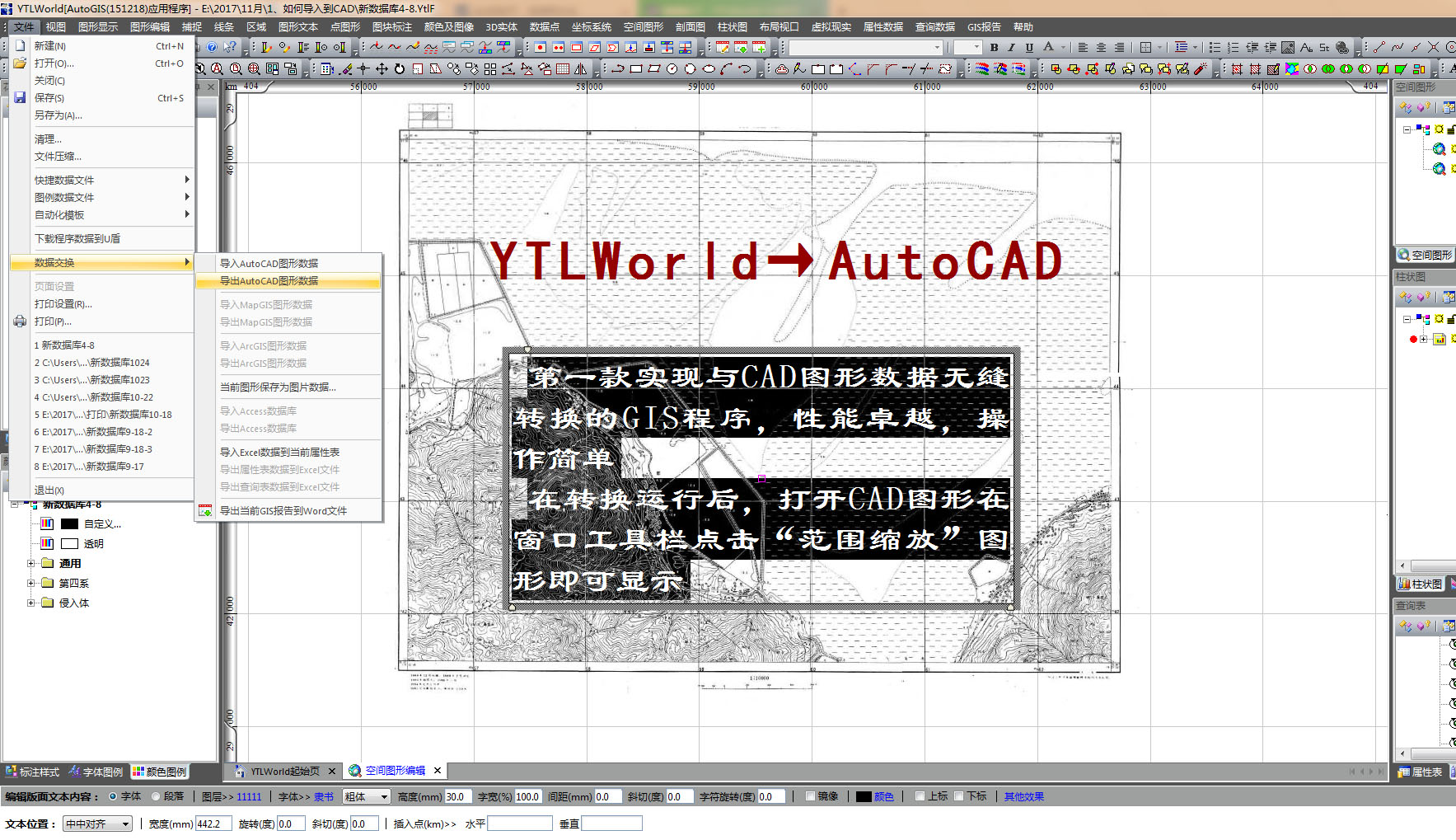Select the 字体 radio button

(x=114, y=796)
